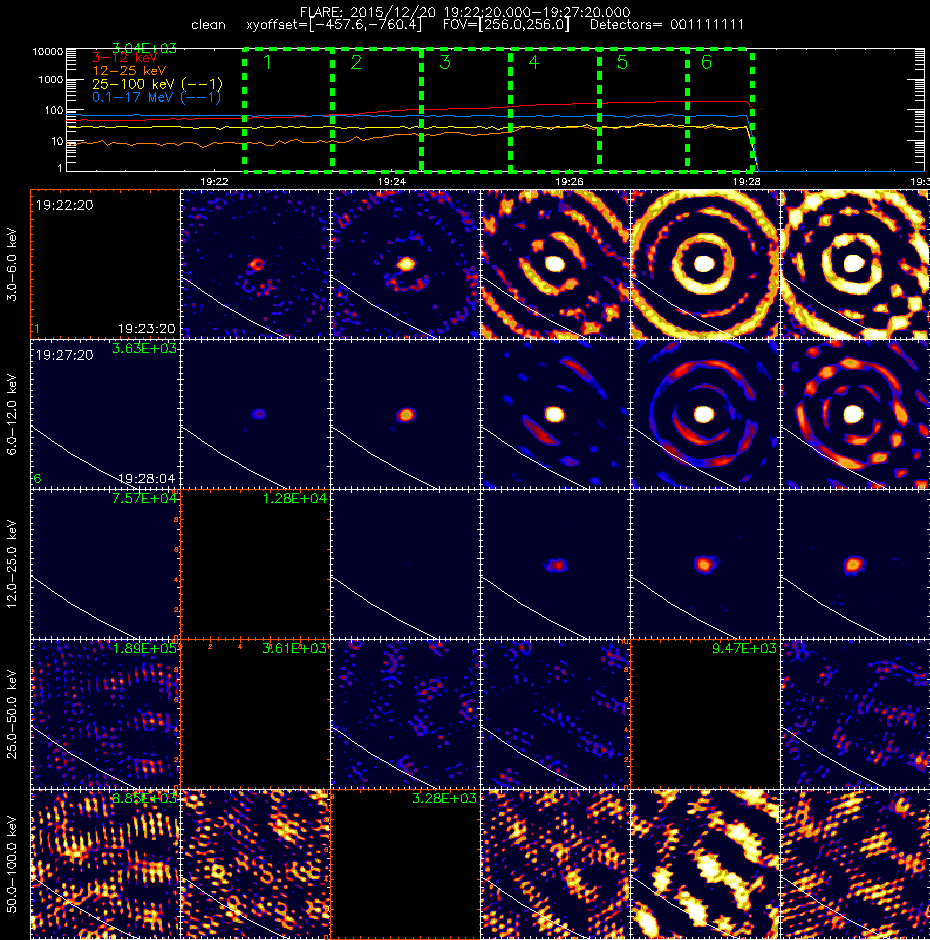Click the 19:22 time axis label
The height and width of the screenshot is (940, 930).
[215, 181]
